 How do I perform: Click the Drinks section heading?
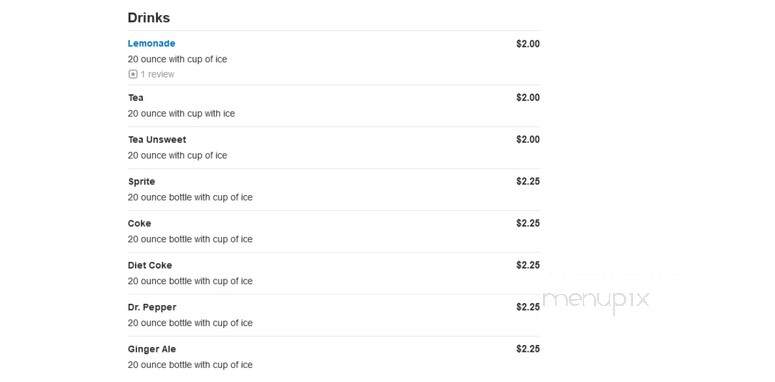[x=149, y=18]
